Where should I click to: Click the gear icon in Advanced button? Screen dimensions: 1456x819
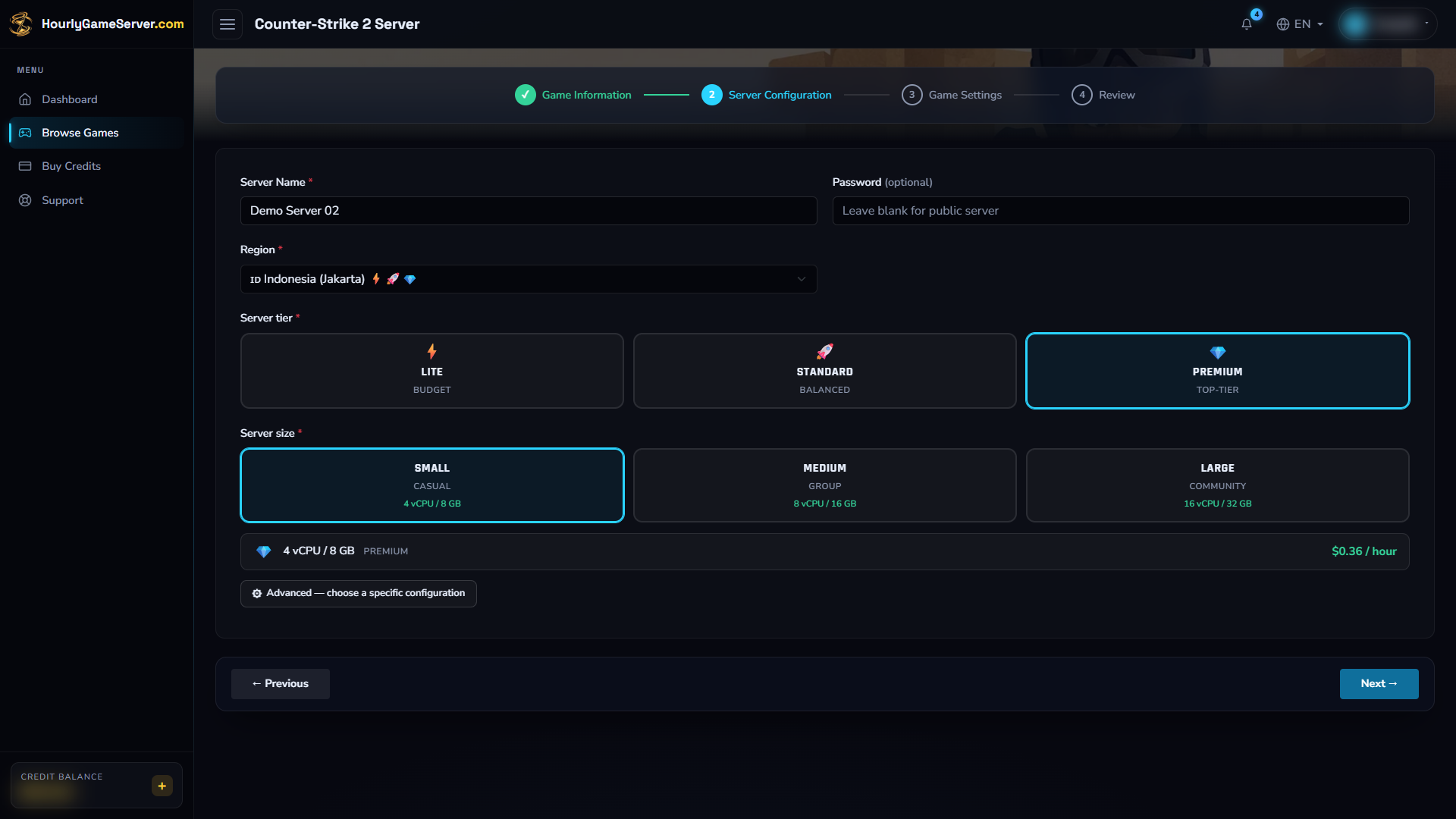(257, 594)
